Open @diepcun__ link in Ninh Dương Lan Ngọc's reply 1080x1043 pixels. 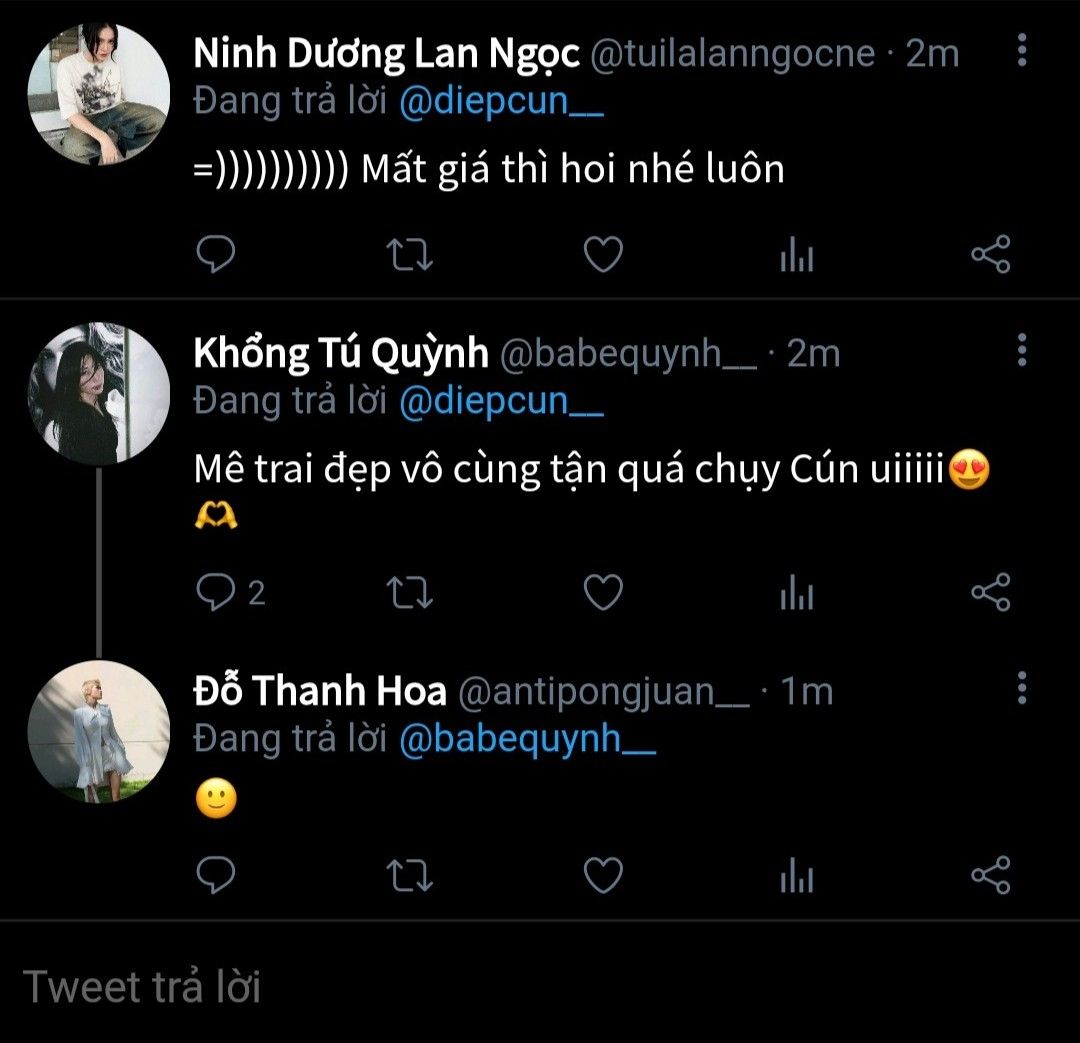pyautogui.click(x=501, y=102)
